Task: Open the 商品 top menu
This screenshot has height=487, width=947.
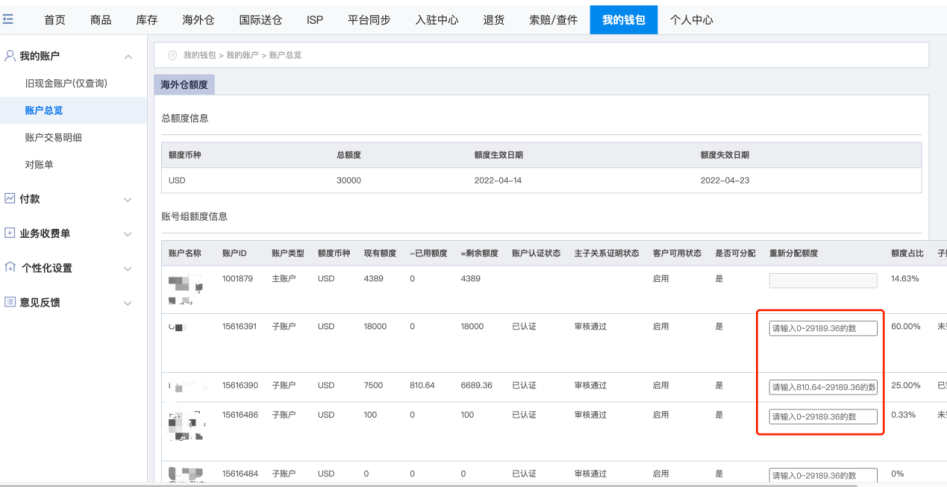Action: tap(100, 20)
